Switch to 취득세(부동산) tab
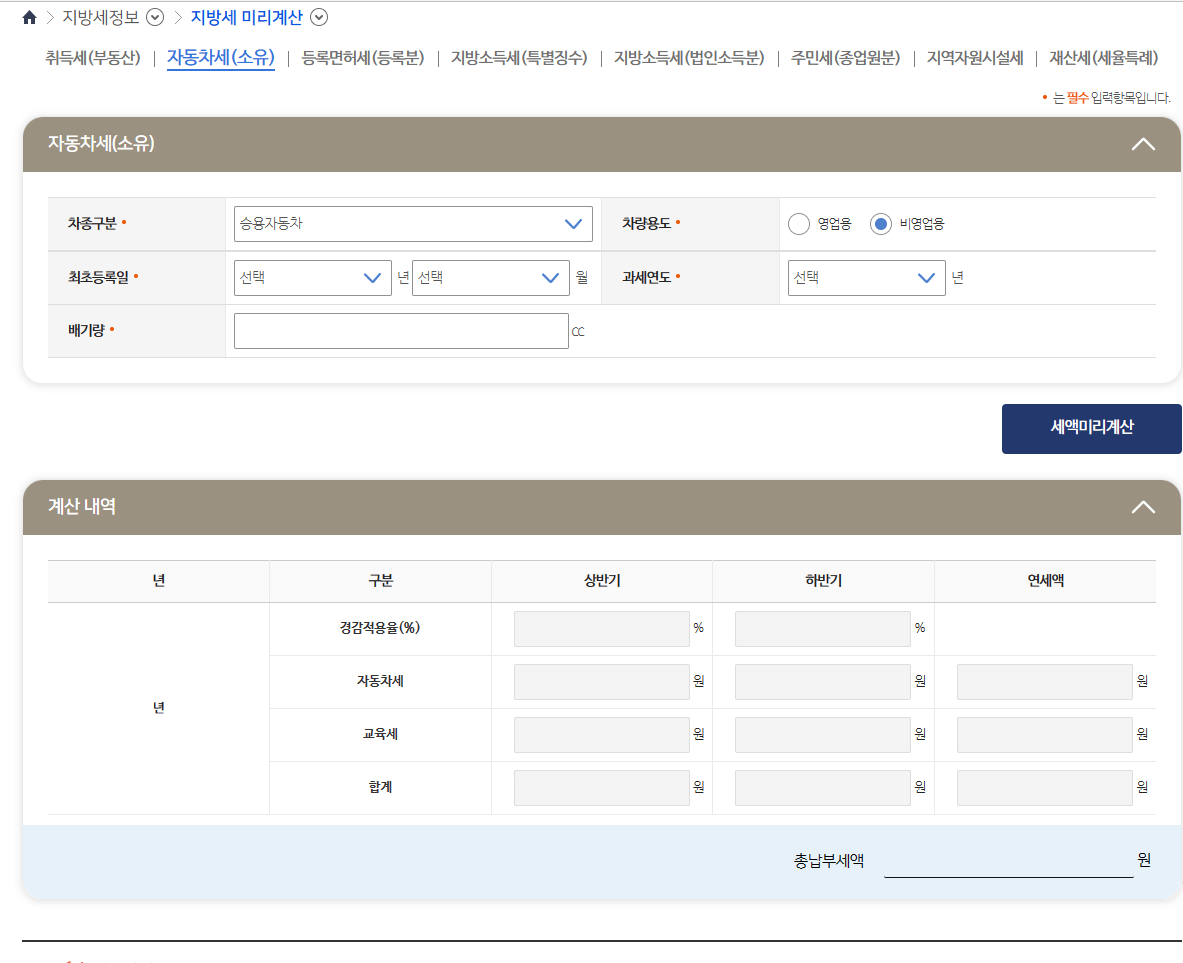The width and height of the screenshot is (1183, 963). [x=93, y=58]
